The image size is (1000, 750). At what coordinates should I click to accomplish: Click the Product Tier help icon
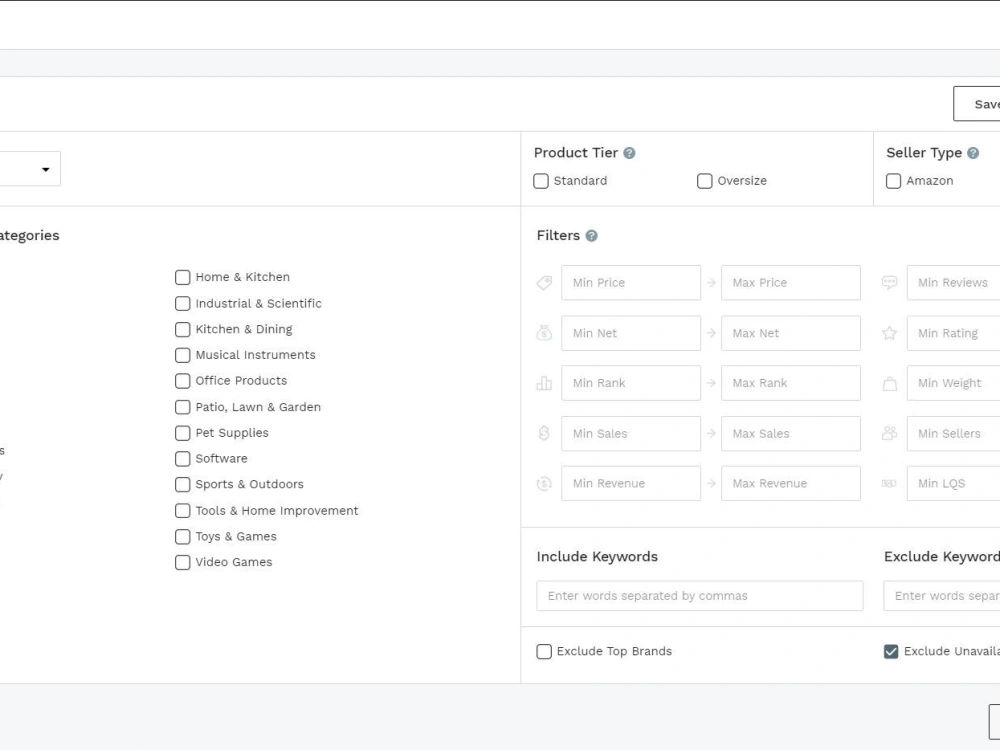tap(629, 153)
